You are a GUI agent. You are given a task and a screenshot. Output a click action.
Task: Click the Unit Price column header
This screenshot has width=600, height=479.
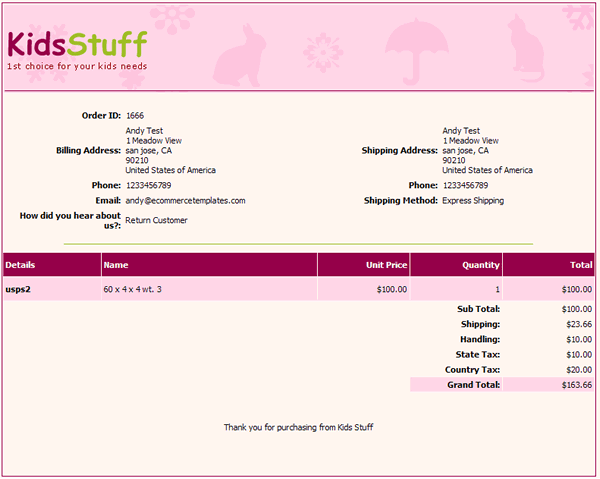[386, 265]
